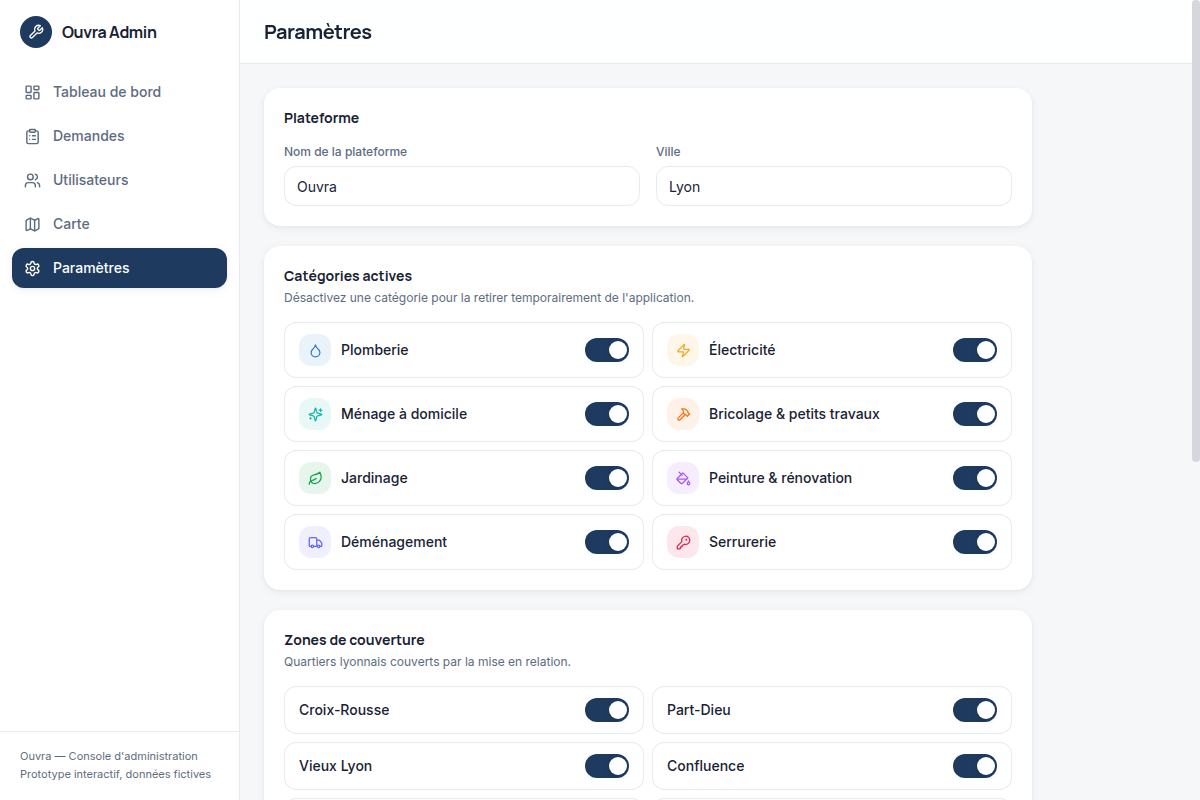Navigate to Carte in the sidebar
The height and width of the screenshot is (800, 1200).
(119, 224)
